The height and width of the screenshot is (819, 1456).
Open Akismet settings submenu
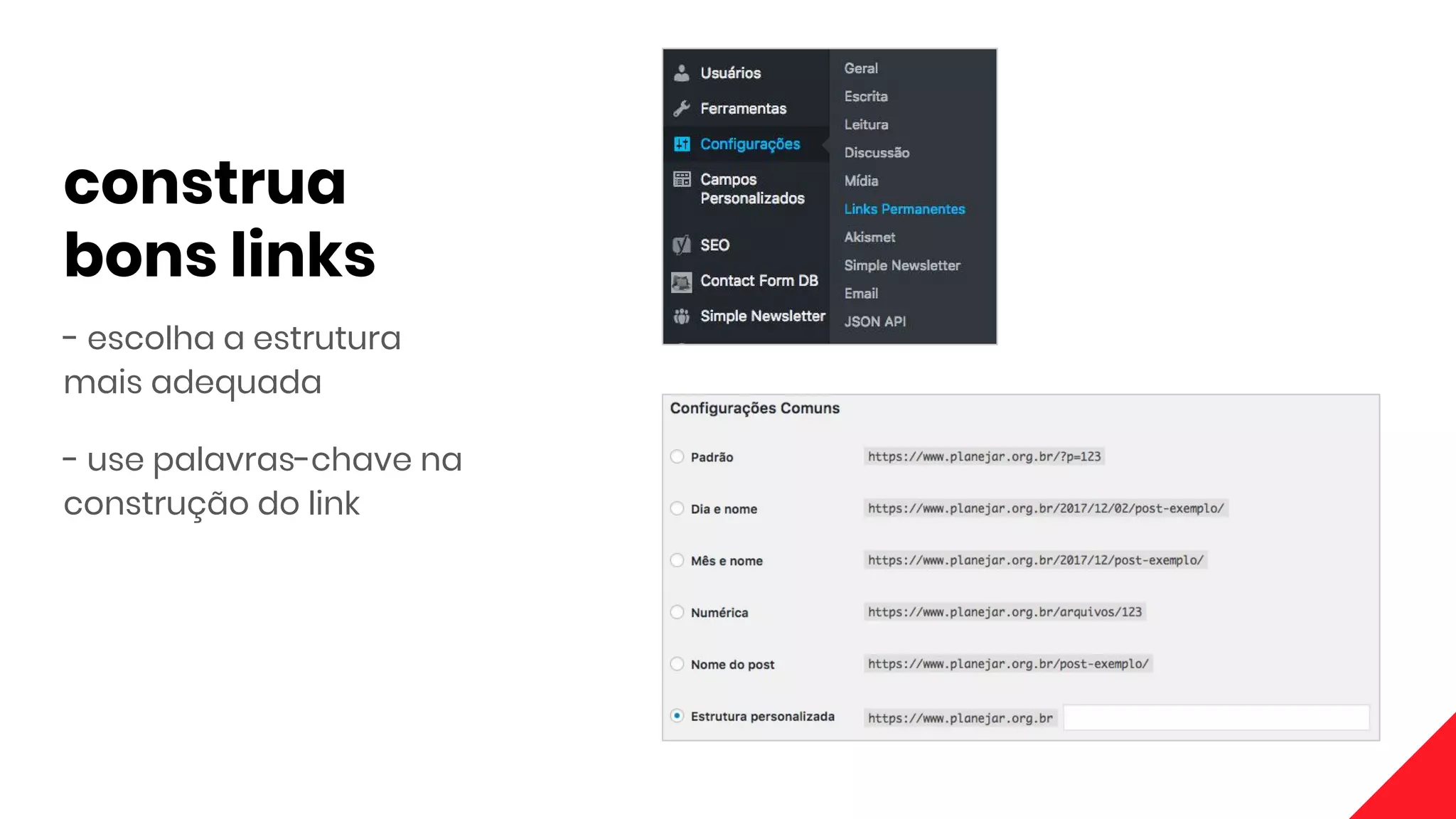point(869,237)
